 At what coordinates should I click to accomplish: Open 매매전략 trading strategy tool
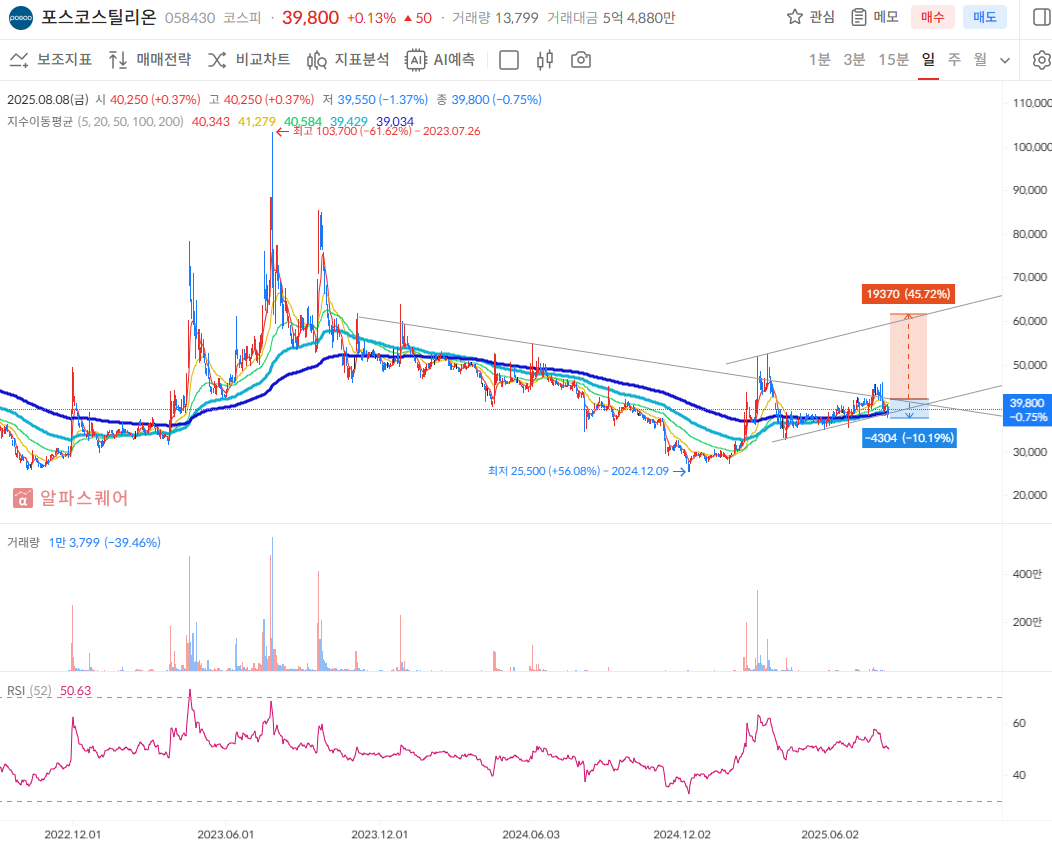point(150,60)
